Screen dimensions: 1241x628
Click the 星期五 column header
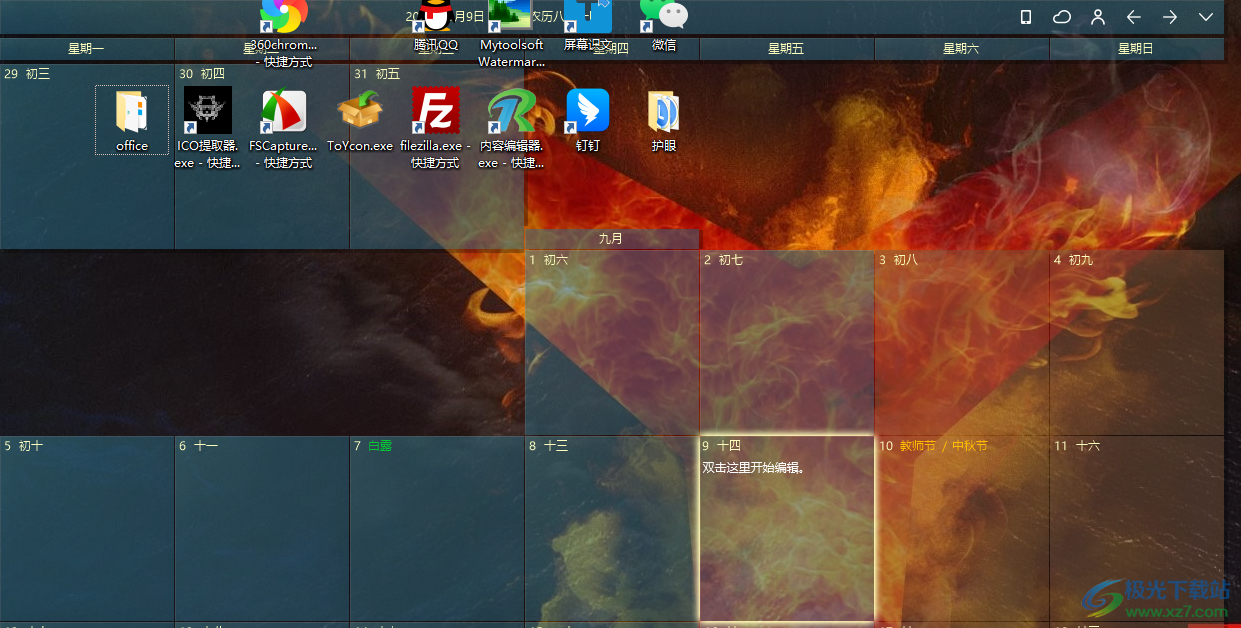(x=786, y=48)
